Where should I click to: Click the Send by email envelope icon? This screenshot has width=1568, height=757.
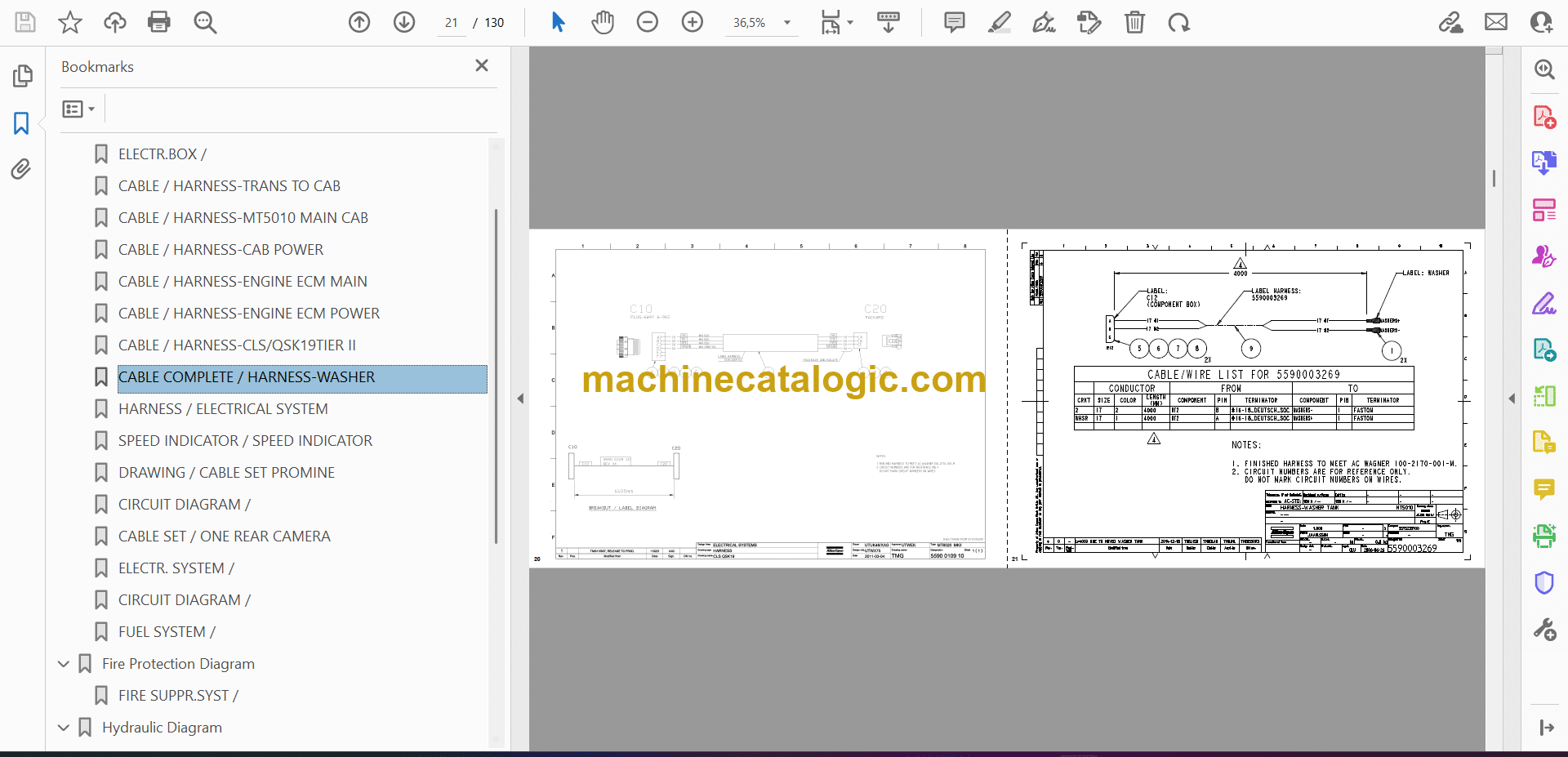(1495, 22)
